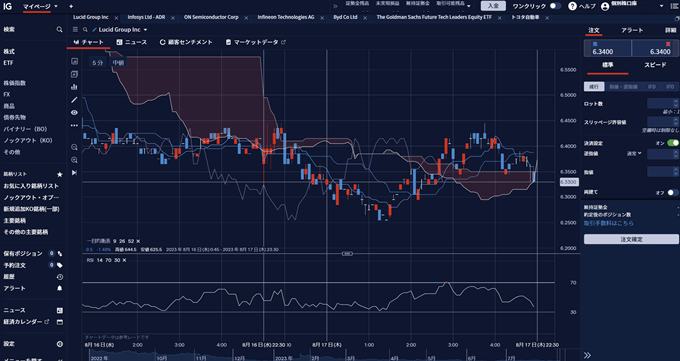Zoom out the chart with minus magnifier
The image size is (680, 361).
point(75,147)
